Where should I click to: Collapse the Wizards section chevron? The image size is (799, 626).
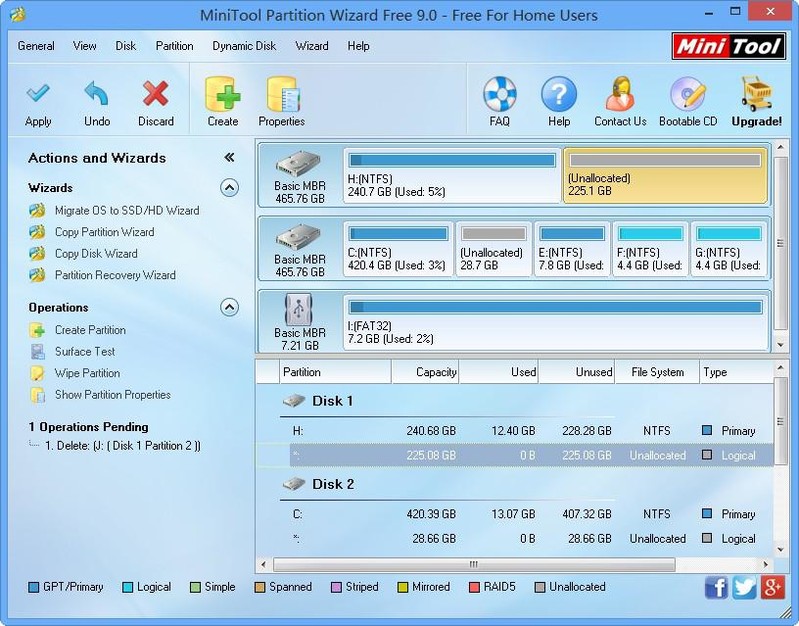point(229,188)
